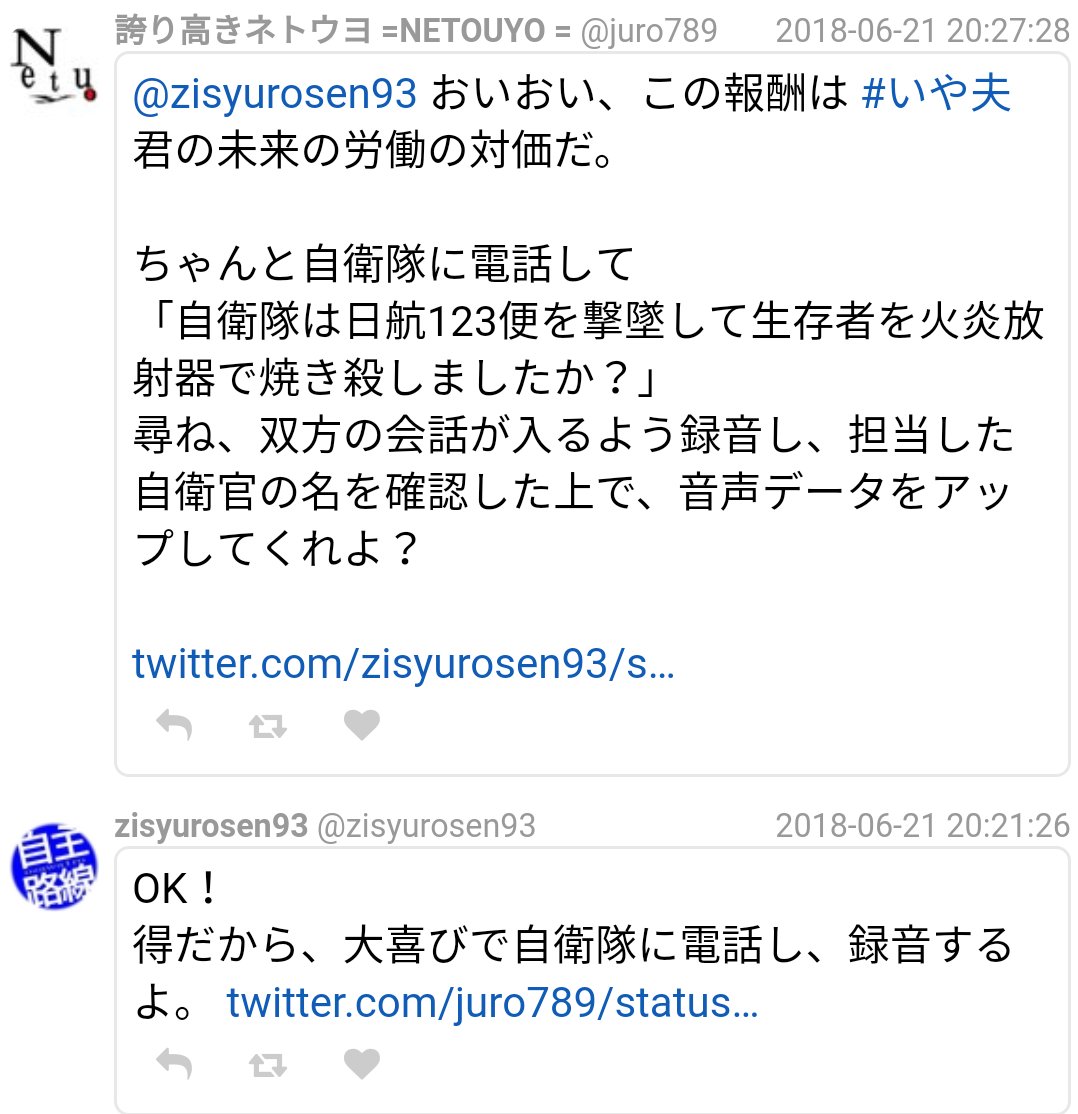Like the juro789 tweet
Image resolution: width=1078 pixels, height=1114 pixels.
362,725
